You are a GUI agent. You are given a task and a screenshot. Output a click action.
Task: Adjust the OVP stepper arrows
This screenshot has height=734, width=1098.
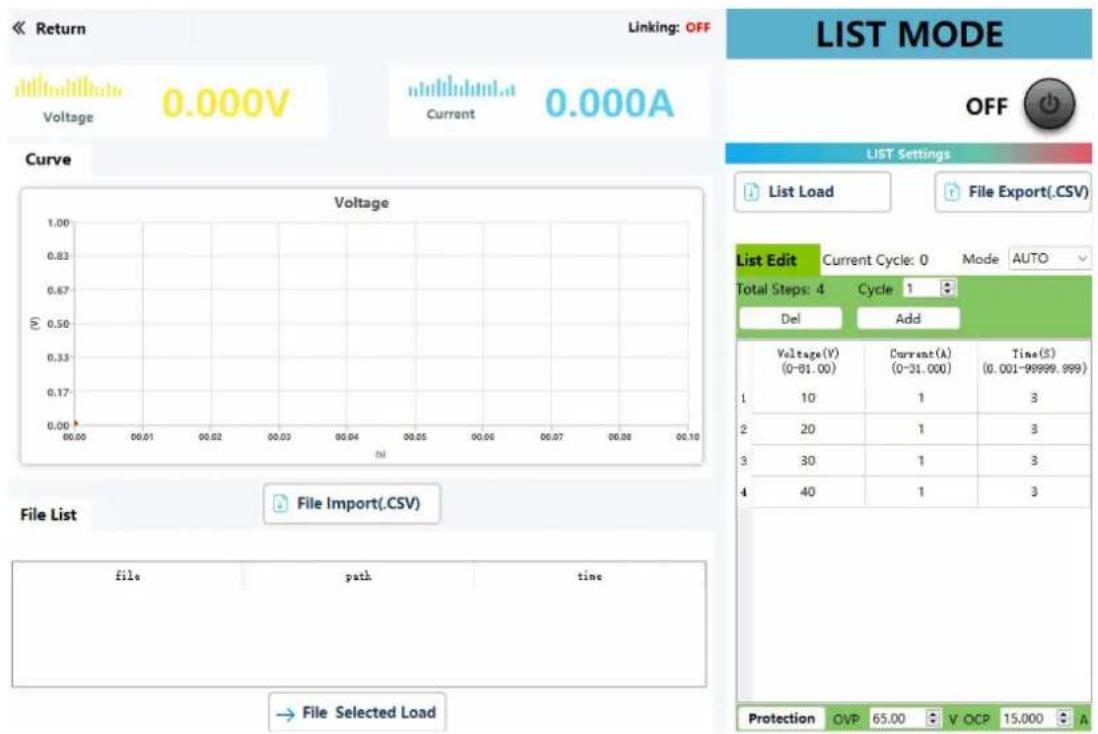932,719
